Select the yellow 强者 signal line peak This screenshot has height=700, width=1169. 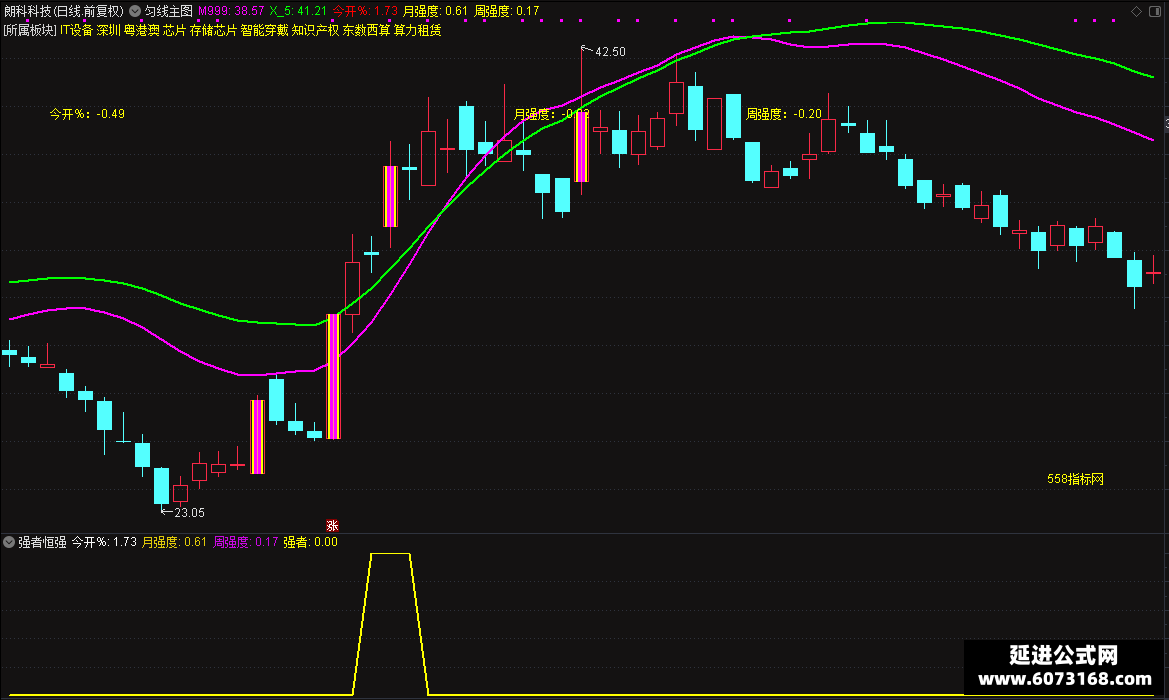point(390,554)
